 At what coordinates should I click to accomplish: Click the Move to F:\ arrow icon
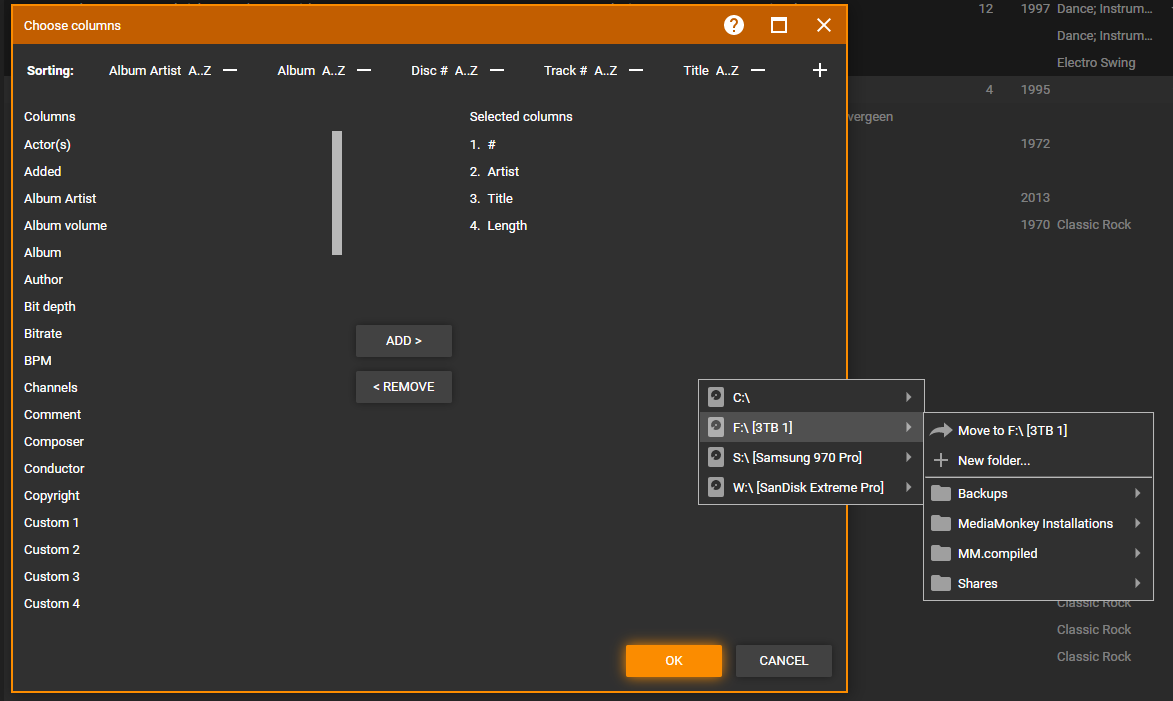(940, 431)
